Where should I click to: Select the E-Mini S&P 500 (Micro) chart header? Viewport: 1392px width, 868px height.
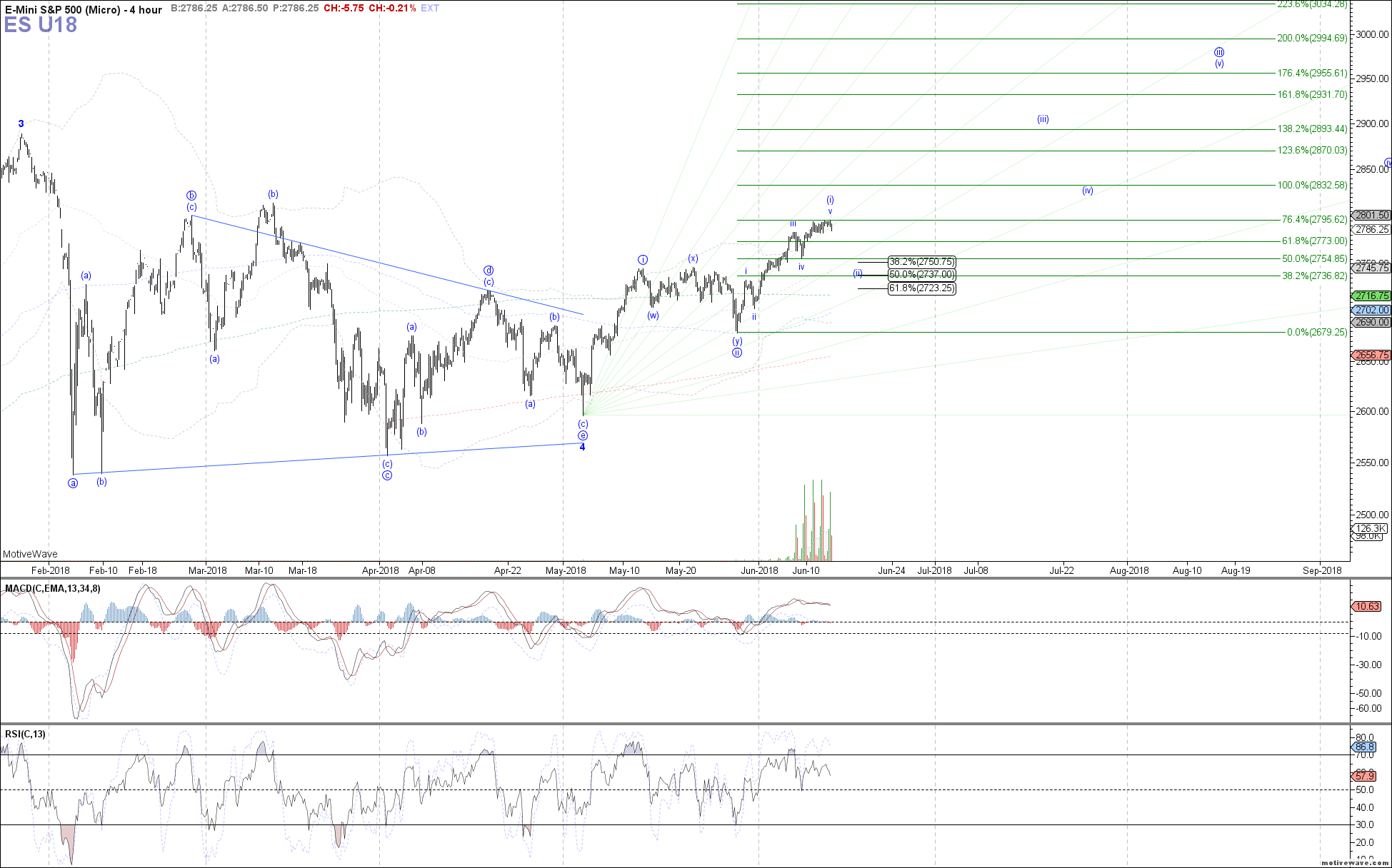(x=84, y=9)
